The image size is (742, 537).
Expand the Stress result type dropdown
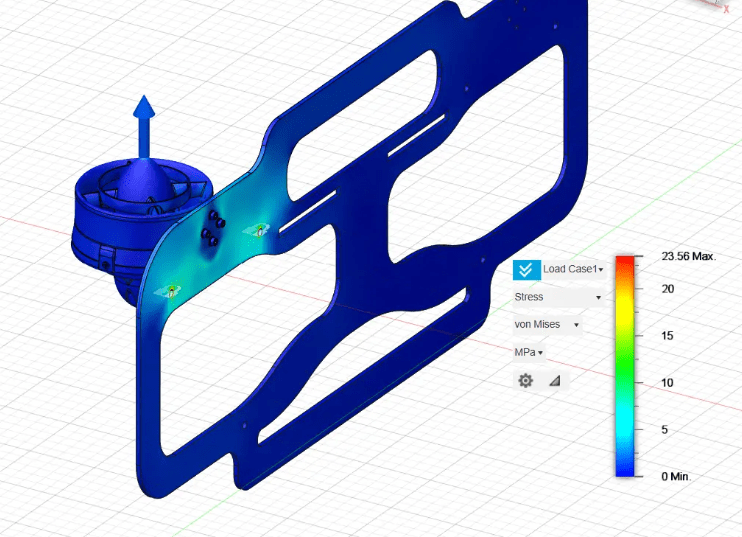click(557, 297)
